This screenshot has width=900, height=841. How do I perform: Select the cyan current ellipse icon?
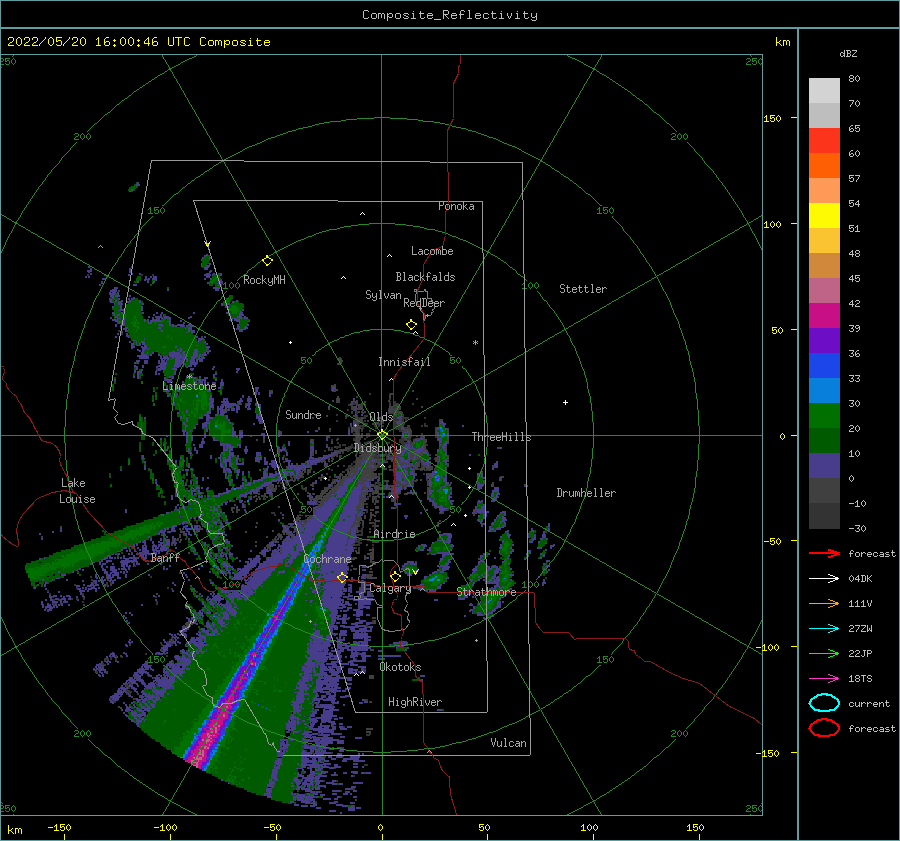[x=824, y=703]
